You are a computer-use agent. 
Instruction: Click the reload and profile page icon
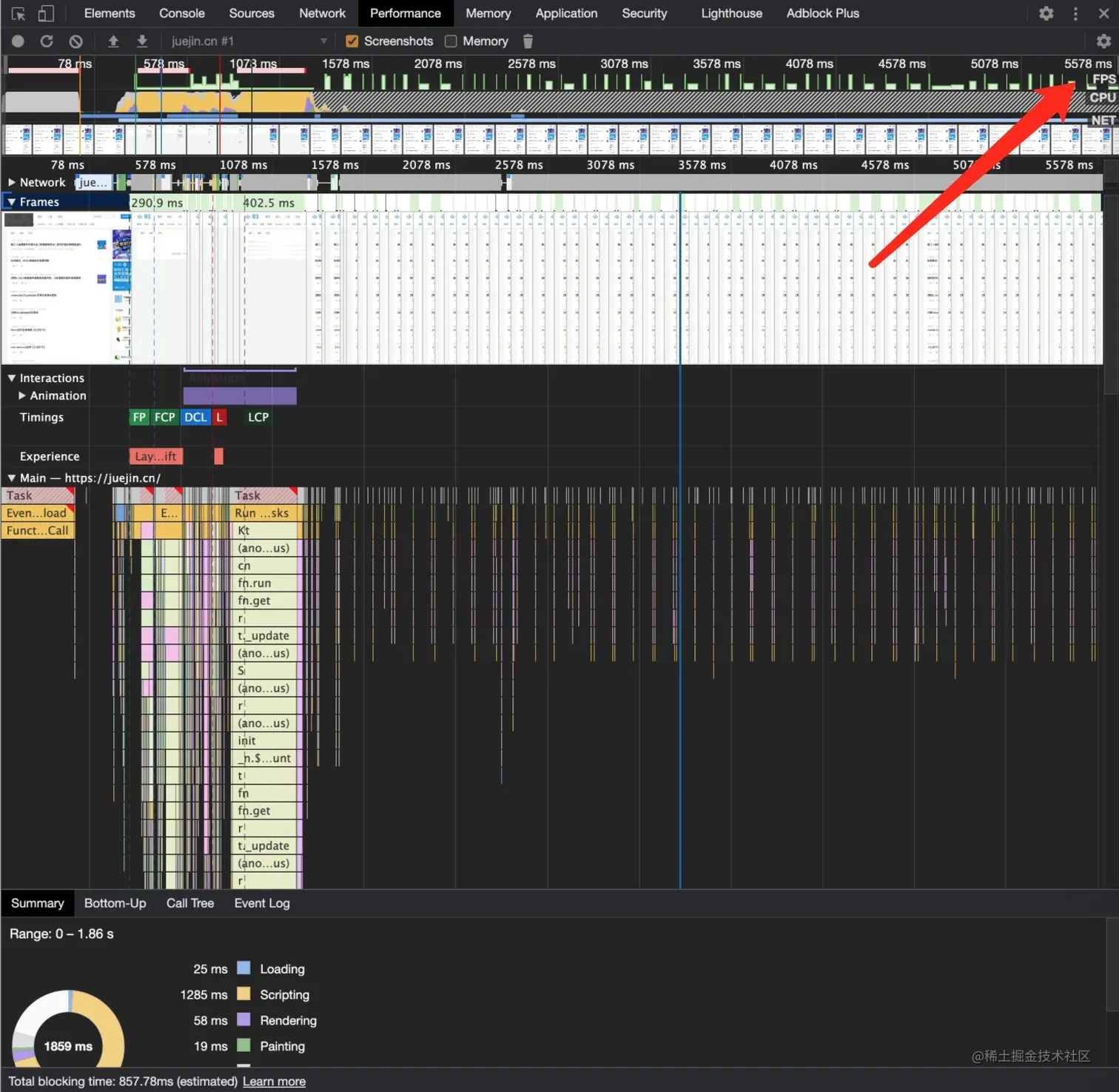(x=47, y=41)
